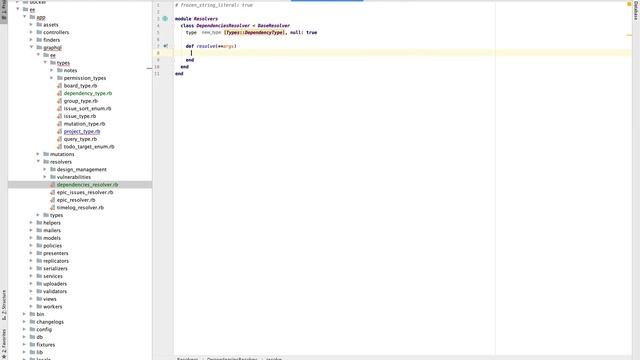Open board_type.rb in the project tree
640x360 pixels.
[80, 86]
